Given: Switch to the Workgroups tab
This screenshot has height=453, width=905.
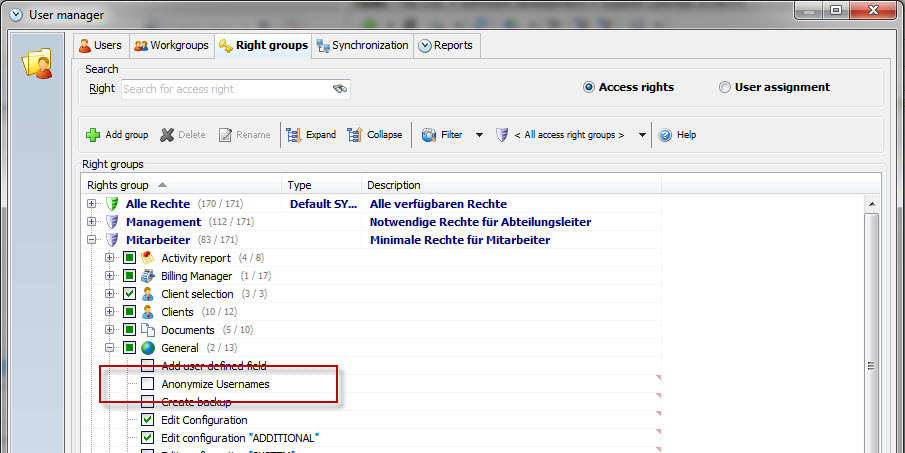Looking at the screenshot, I should point(172,46).
